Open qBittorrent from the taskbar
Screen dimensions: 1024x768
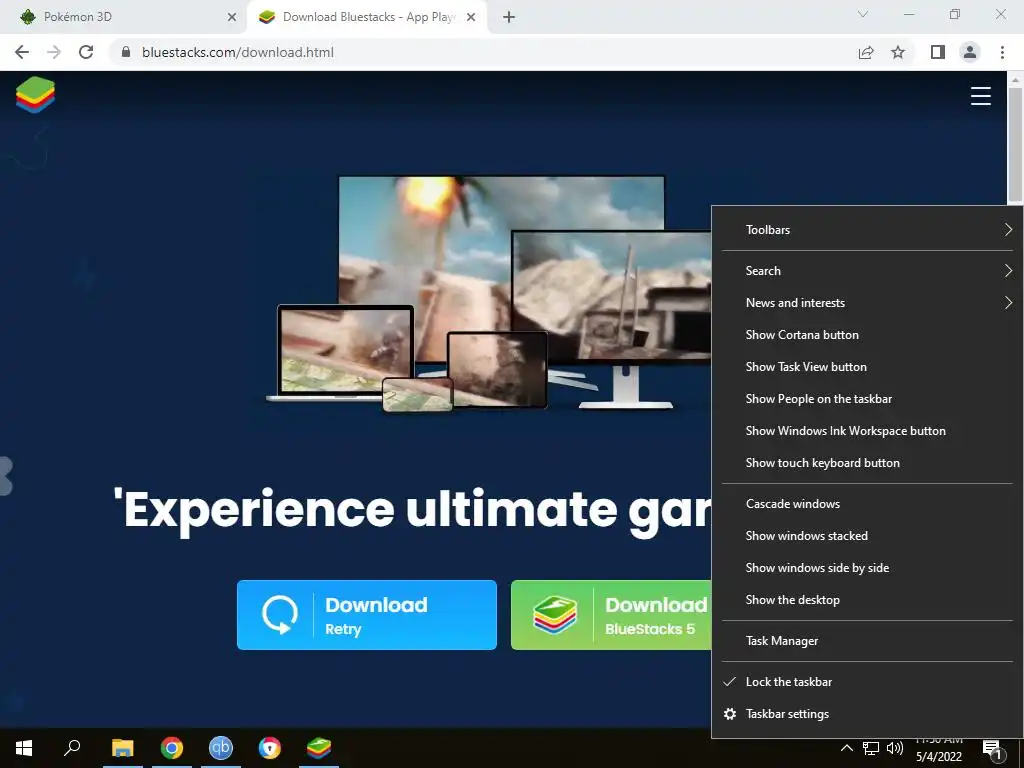(221, 748)
